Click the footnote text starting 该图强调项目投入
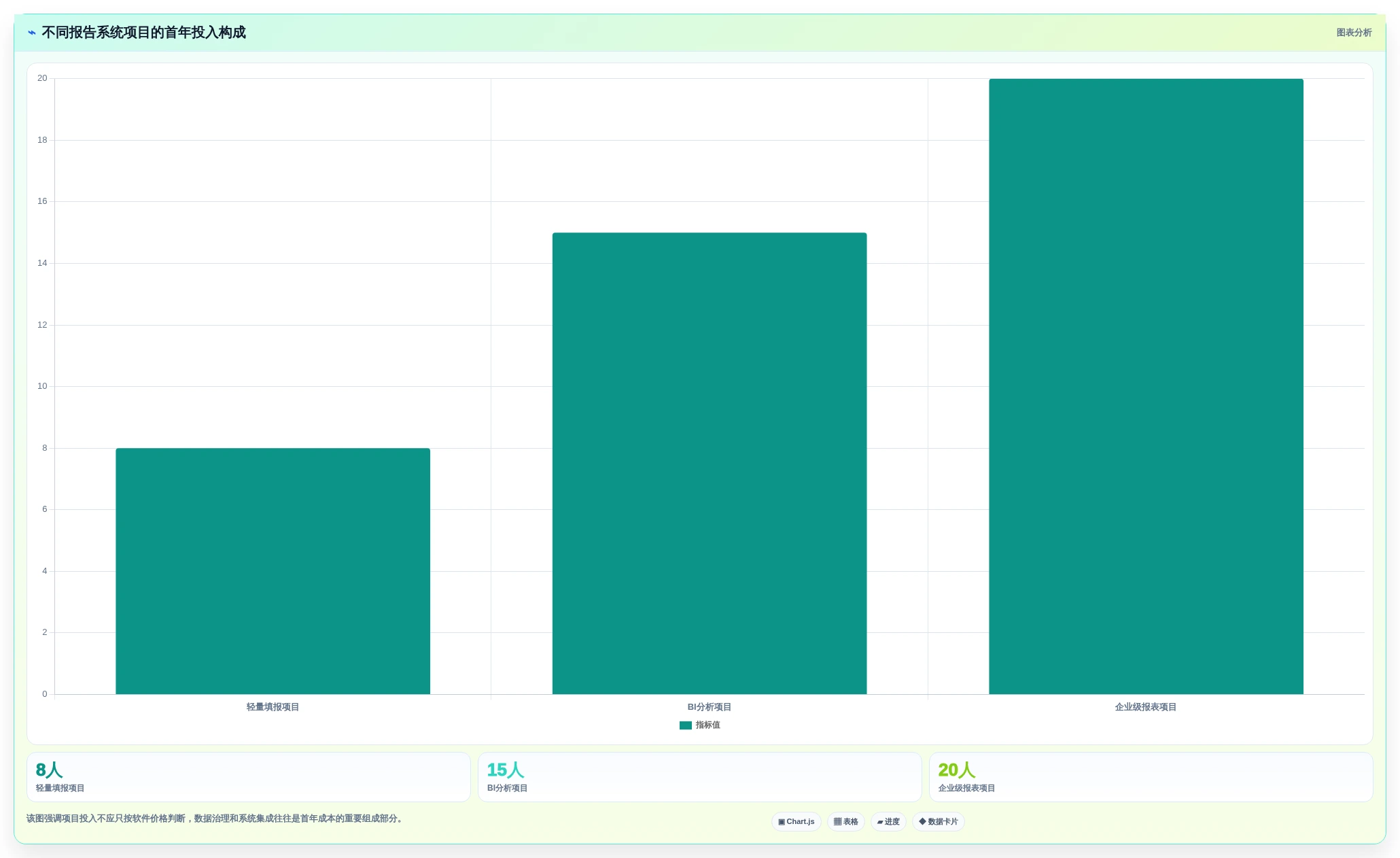 [216, 819]
